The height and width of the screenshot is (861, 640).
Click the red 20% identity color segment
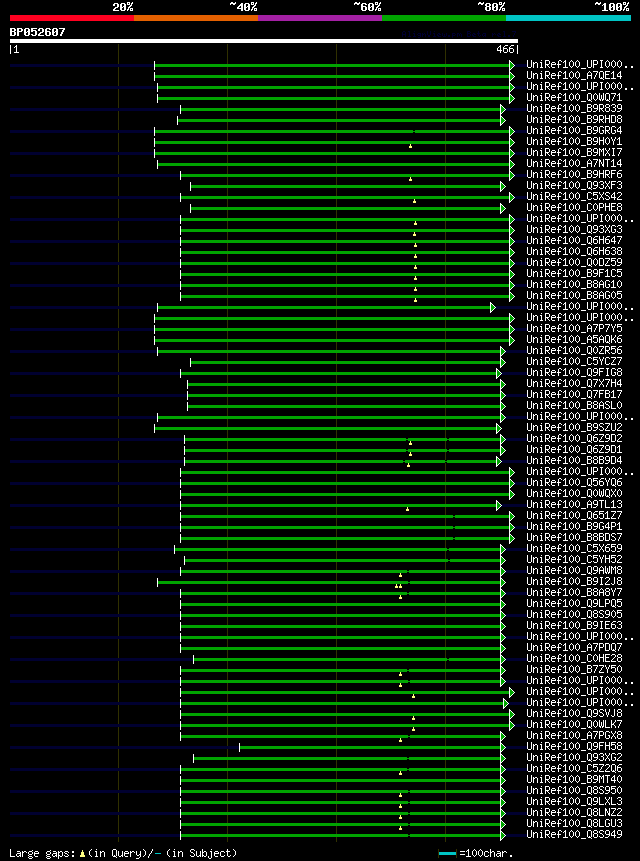[72, 18]
